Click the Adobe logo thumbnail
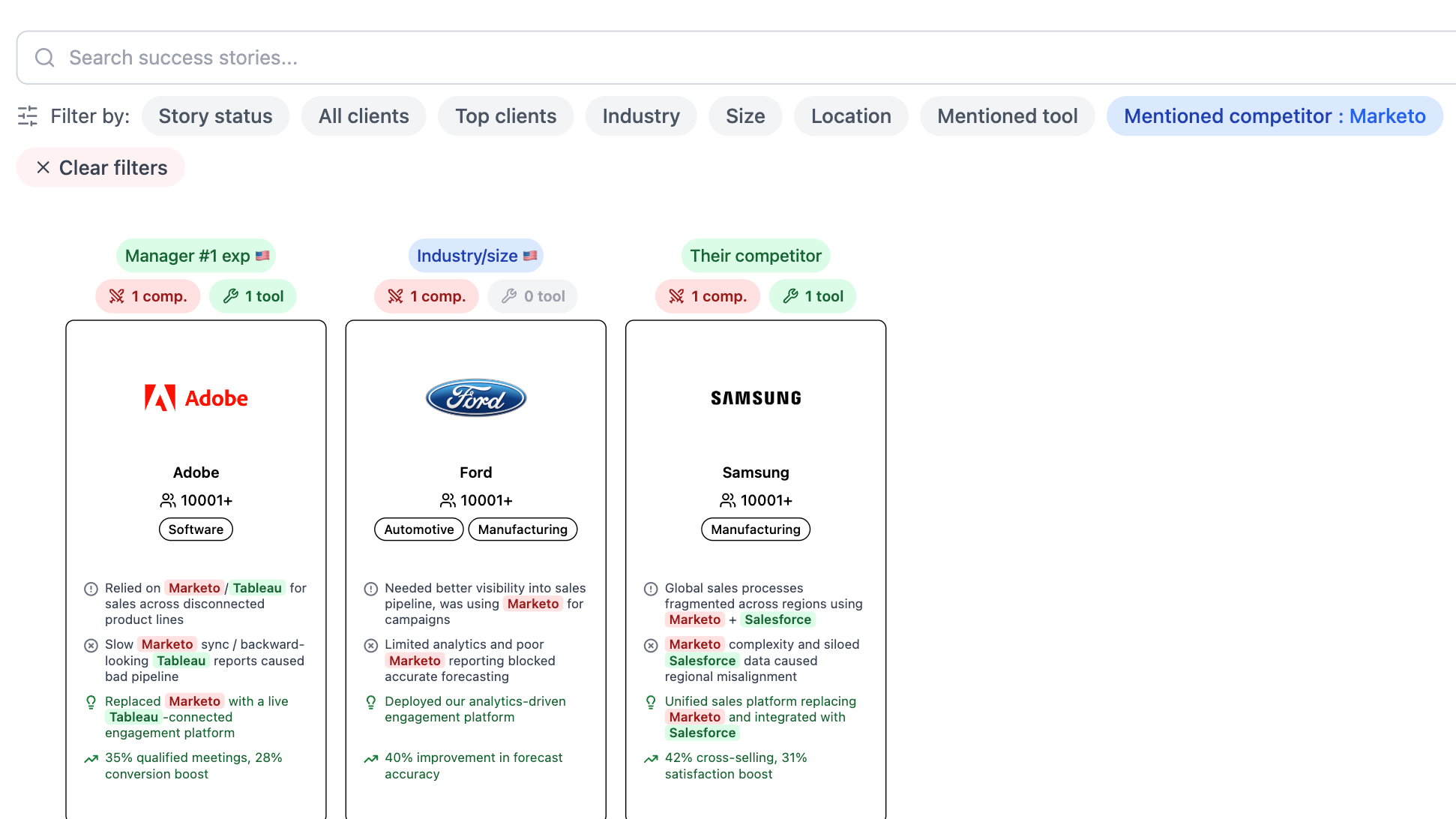Viewport: 1456px width, 819px height. [x=196, y=397]
